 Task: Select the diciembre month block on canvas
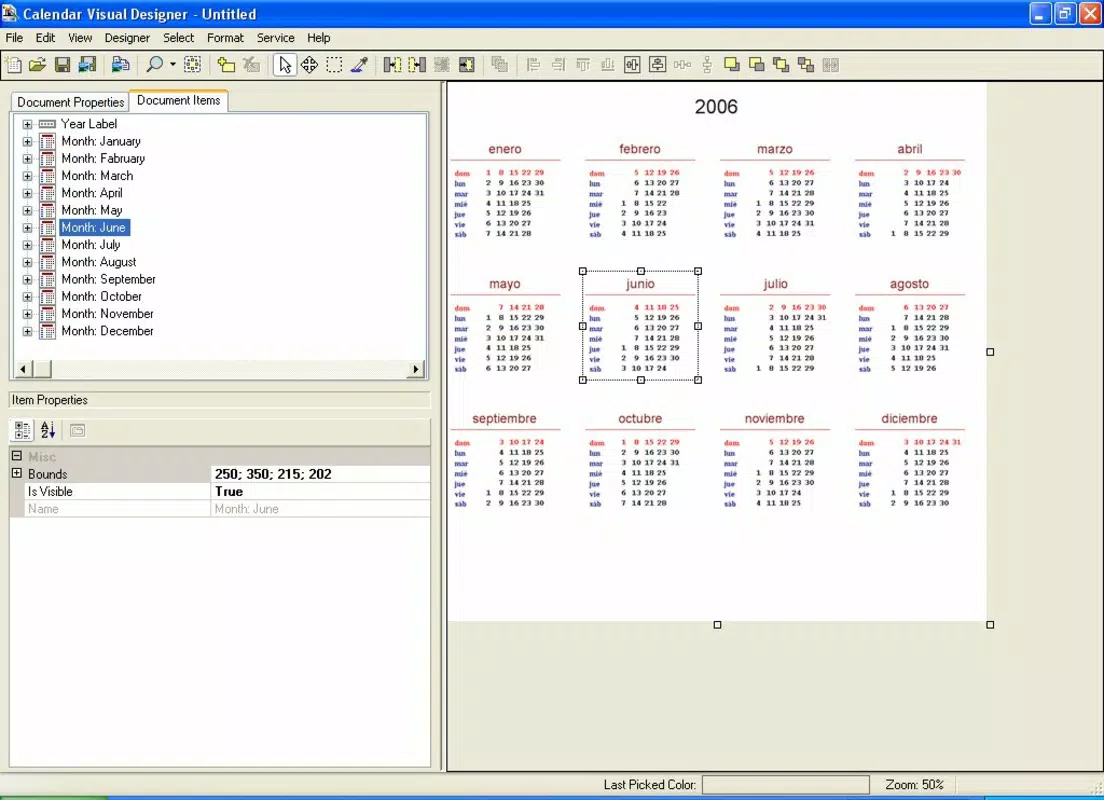pos(909,460)
